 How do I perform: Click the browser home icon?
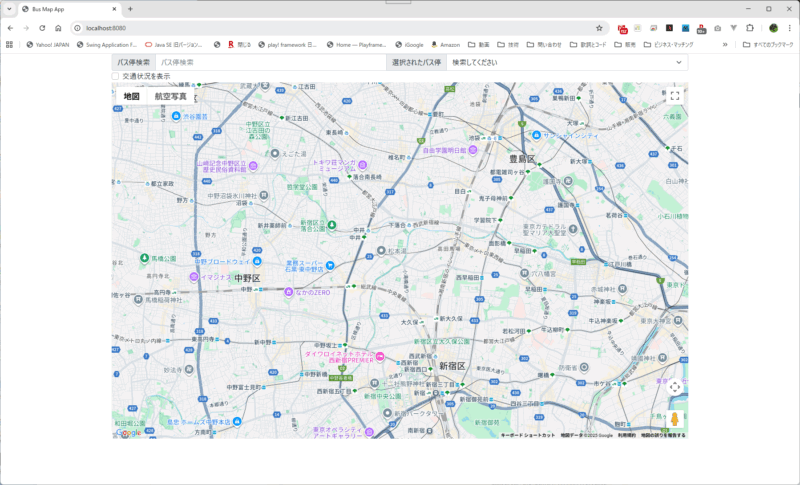tap(58, 28)
